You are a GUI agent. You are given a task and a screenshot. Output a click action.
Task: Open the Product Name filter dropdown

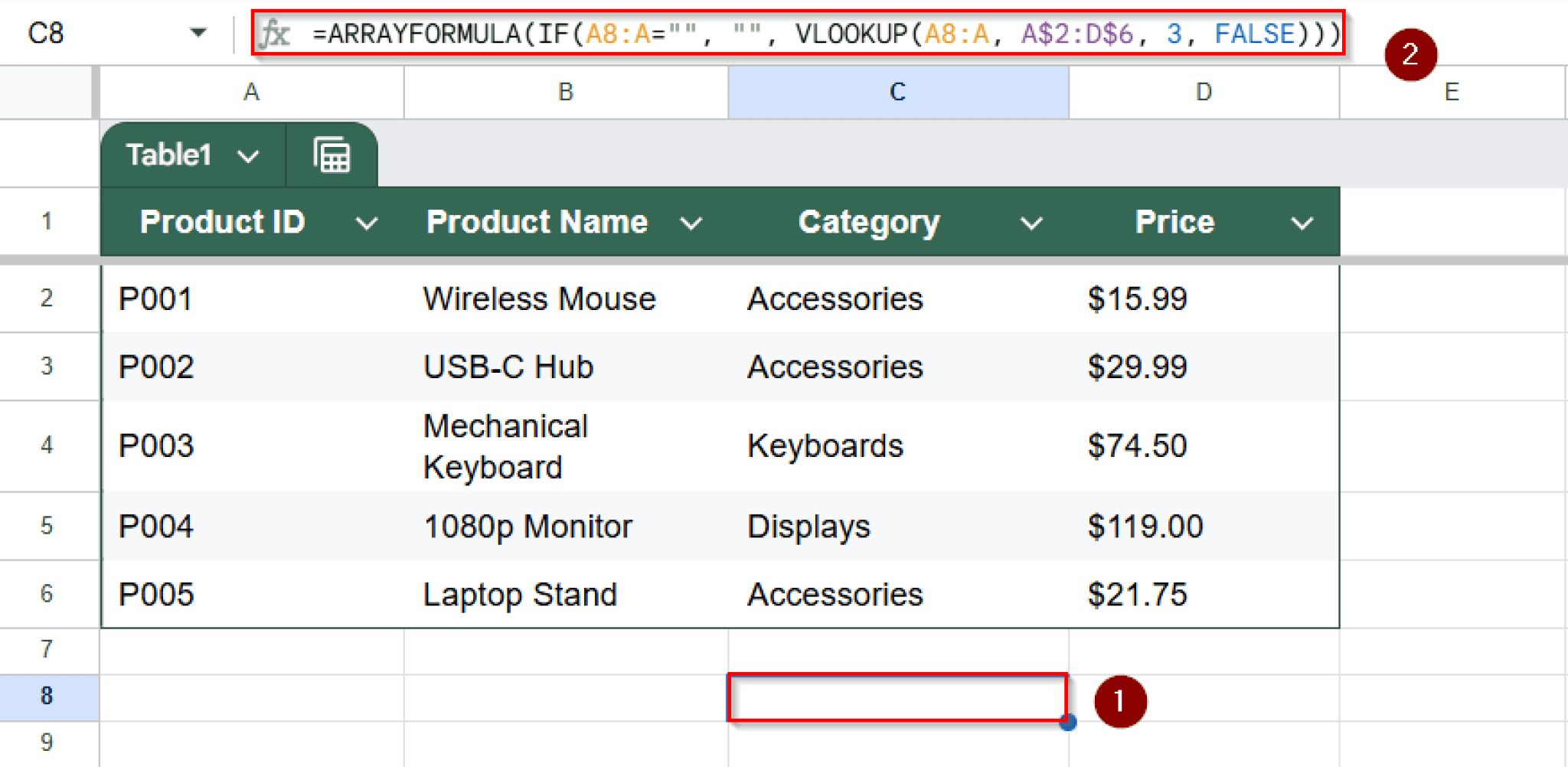click(x=691, y=223)
